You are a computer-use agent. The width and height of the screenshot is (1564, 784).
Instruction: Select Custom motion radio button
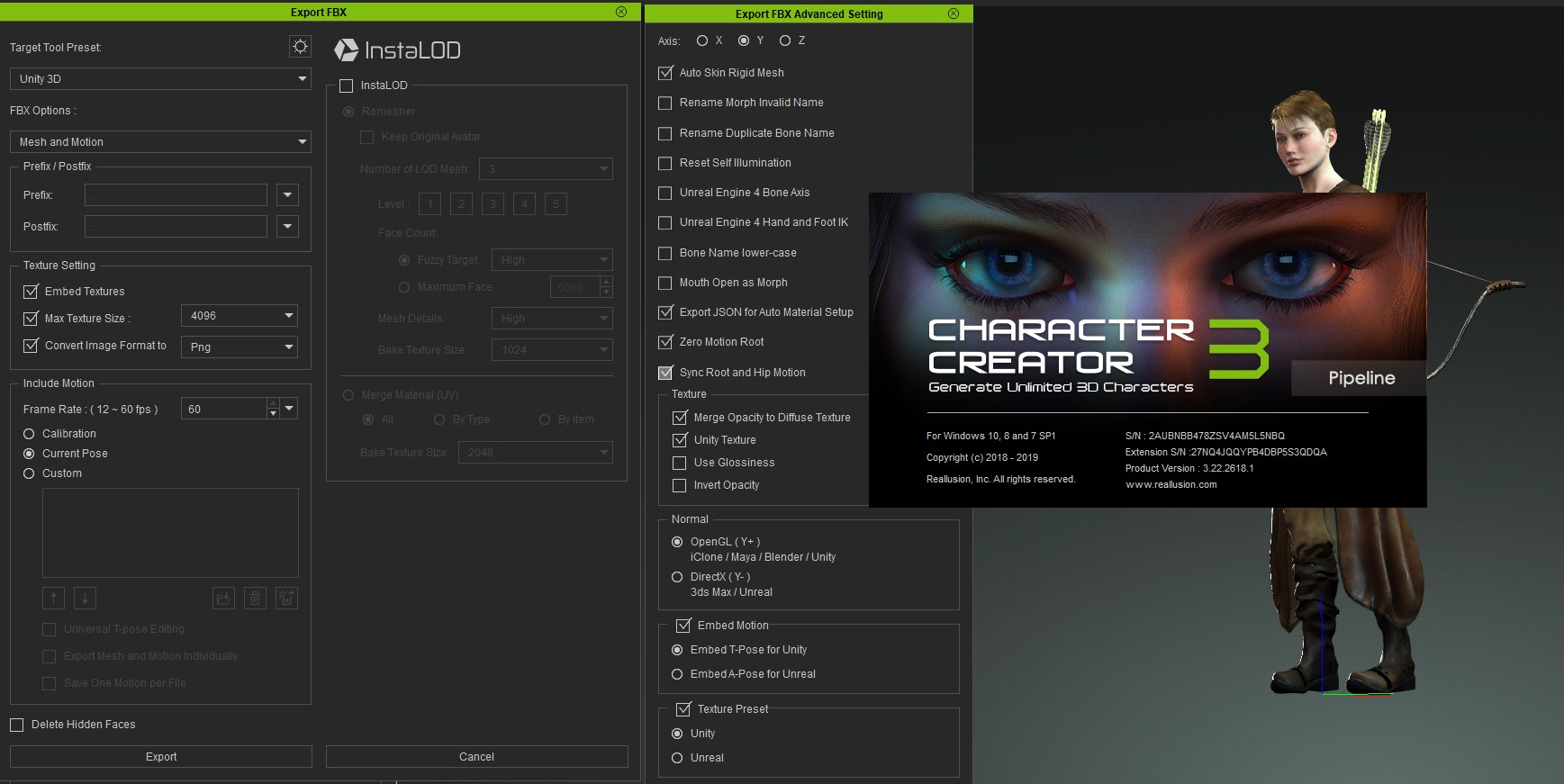click(x=29, y=473)
